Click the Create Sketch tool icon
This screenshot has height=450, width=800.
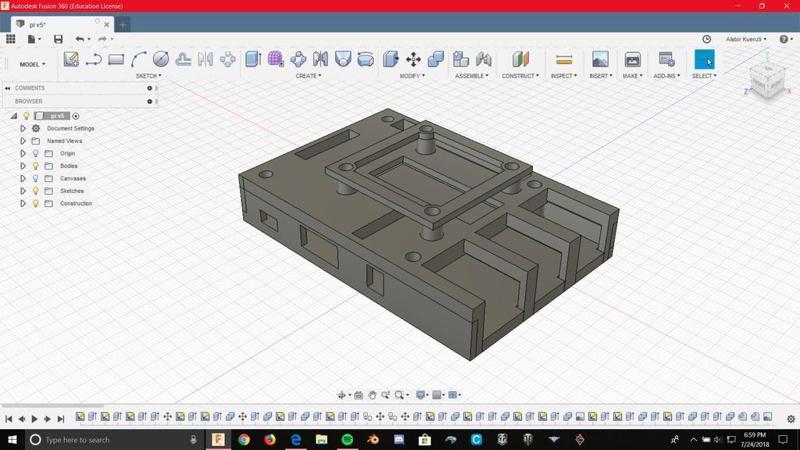[x=71, y=60]
